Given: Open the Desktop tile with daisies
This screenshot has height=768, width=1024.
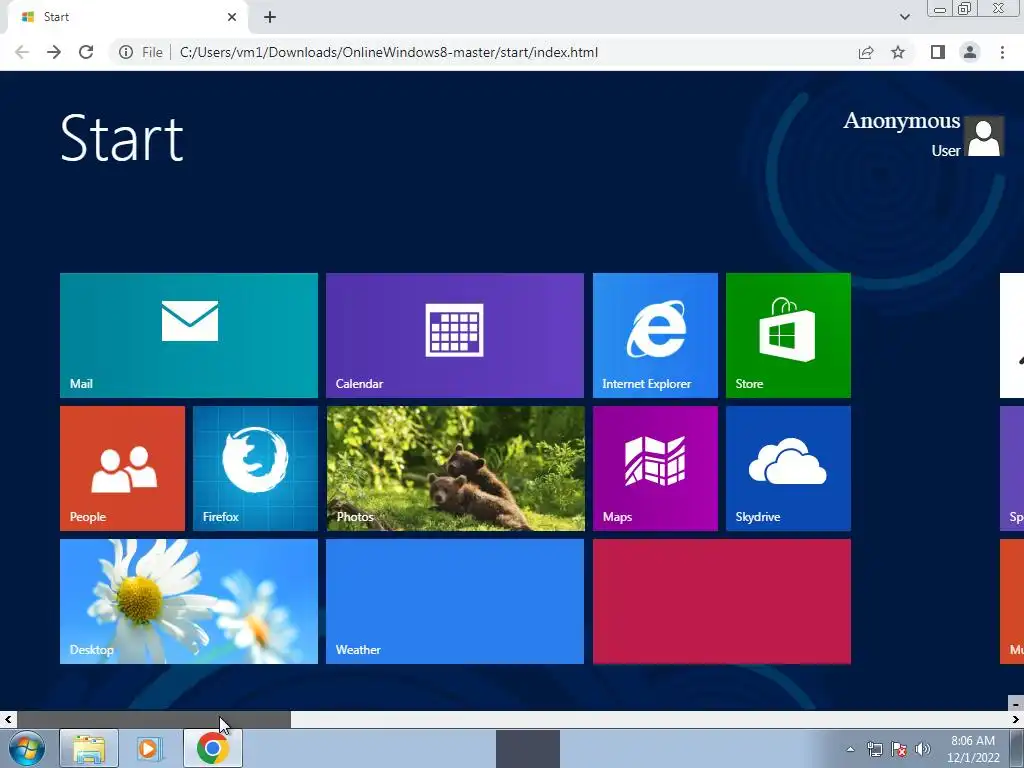Looking at the screenshot, I should coord(189,601).
